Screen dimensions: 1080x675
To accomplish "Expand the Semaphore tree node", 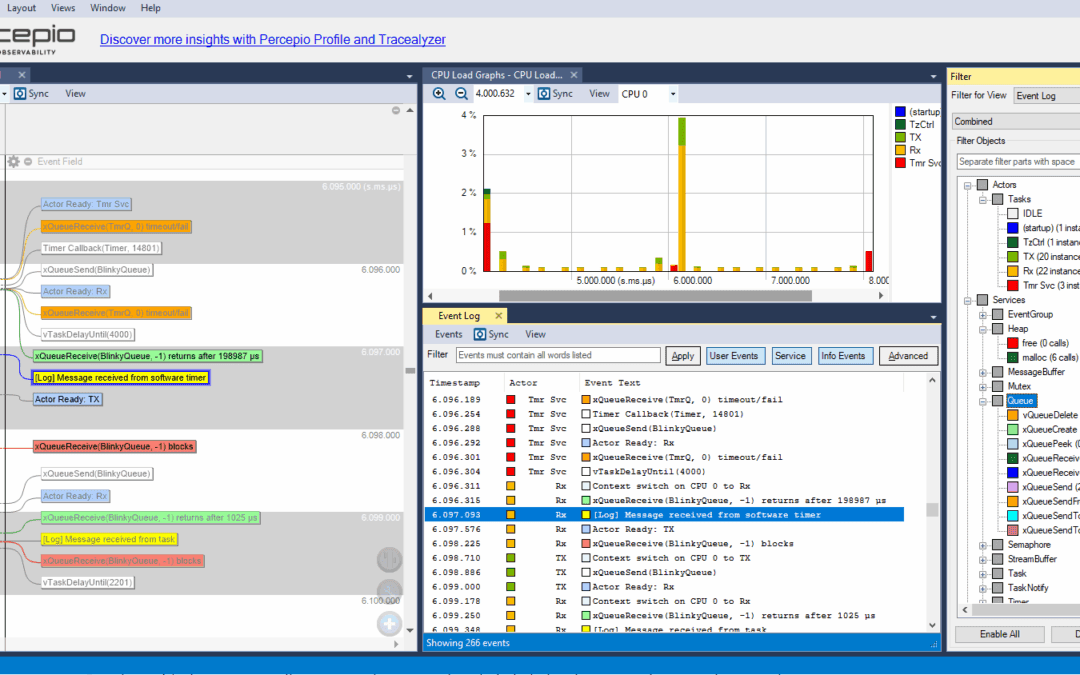I will click(983, 545).
